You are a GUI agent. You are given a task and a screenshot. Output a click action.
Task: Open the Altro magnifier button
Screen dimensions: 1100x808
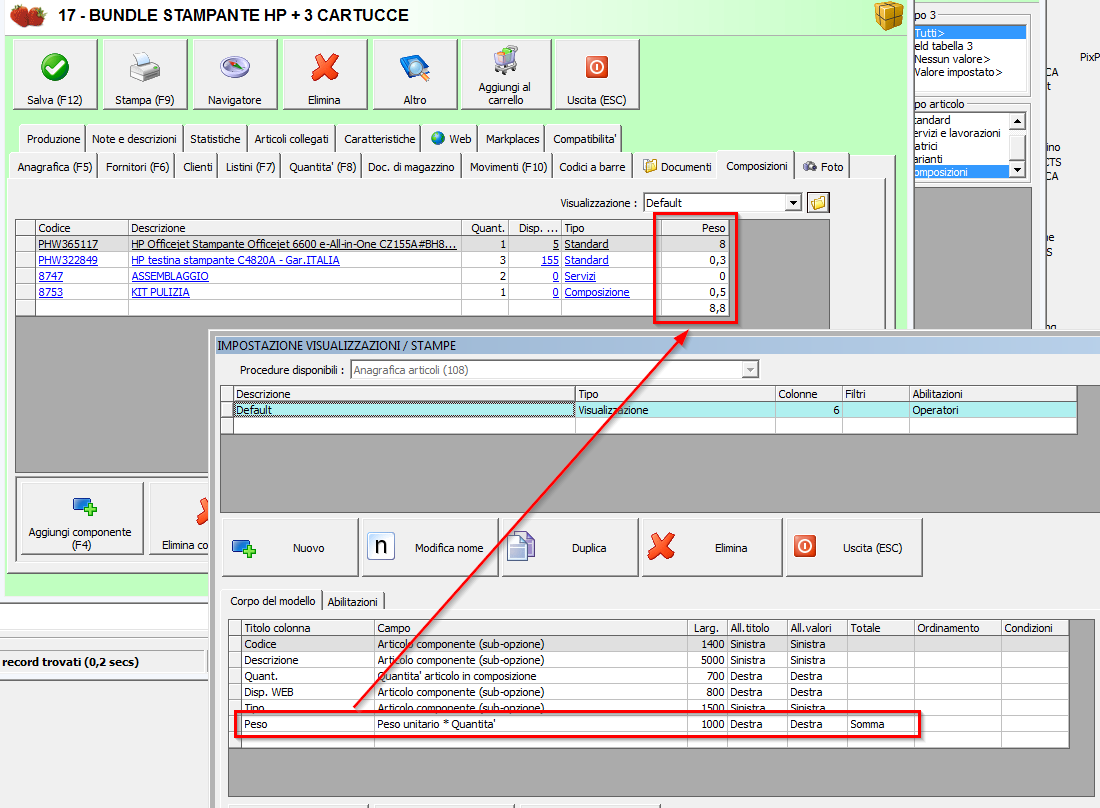point(415,74)
